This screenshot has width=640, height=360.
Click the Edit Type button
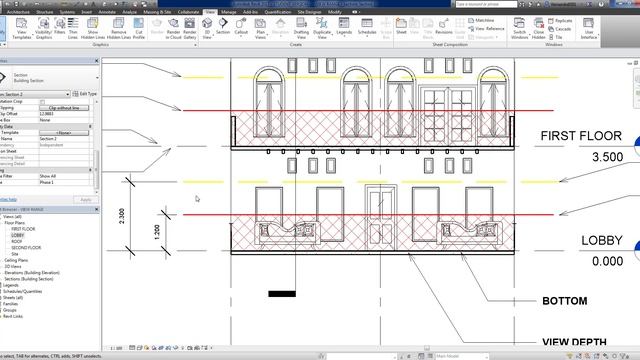point(85,94)
